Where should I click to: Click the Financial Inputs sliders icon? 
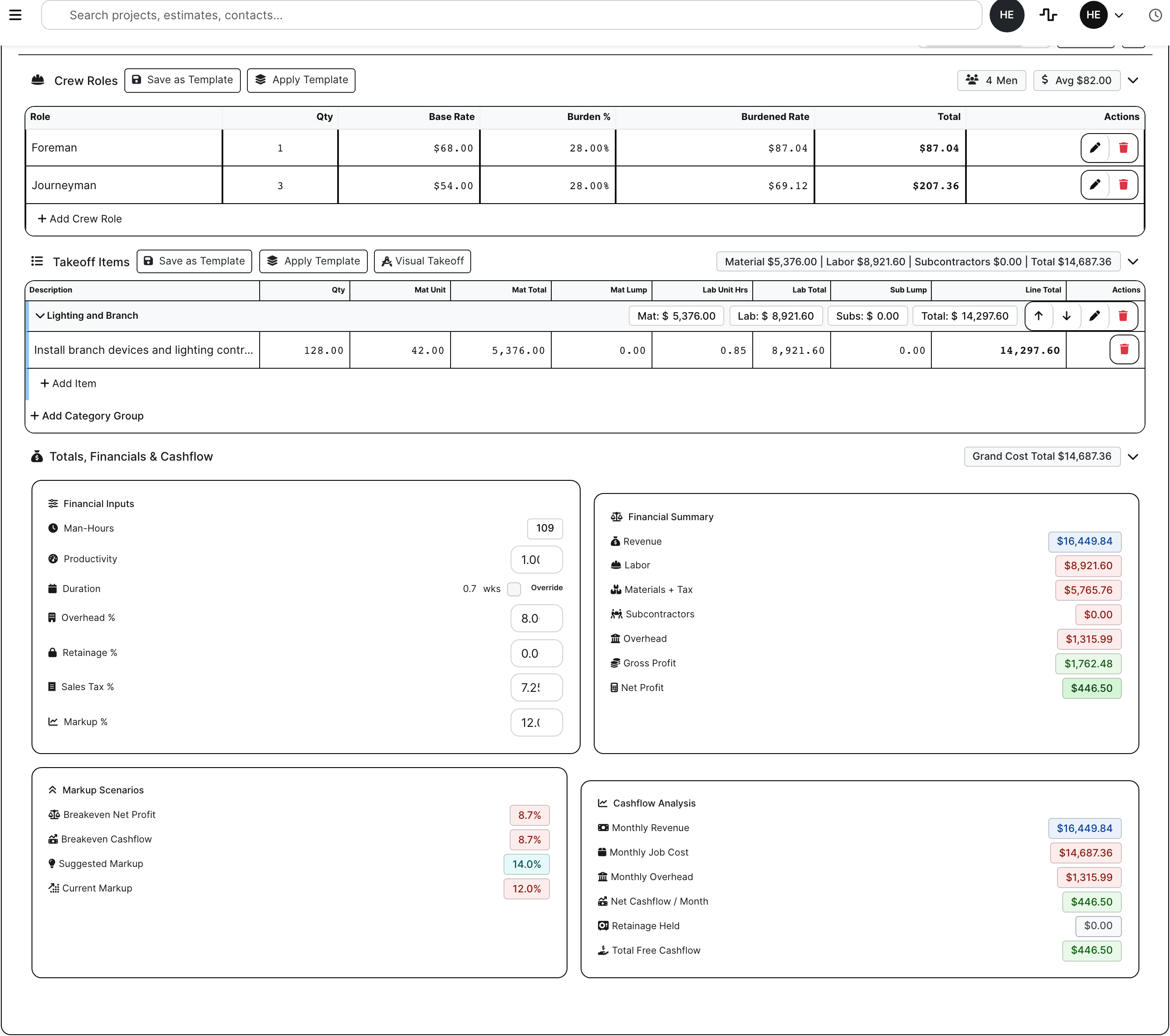click(53, 504)
